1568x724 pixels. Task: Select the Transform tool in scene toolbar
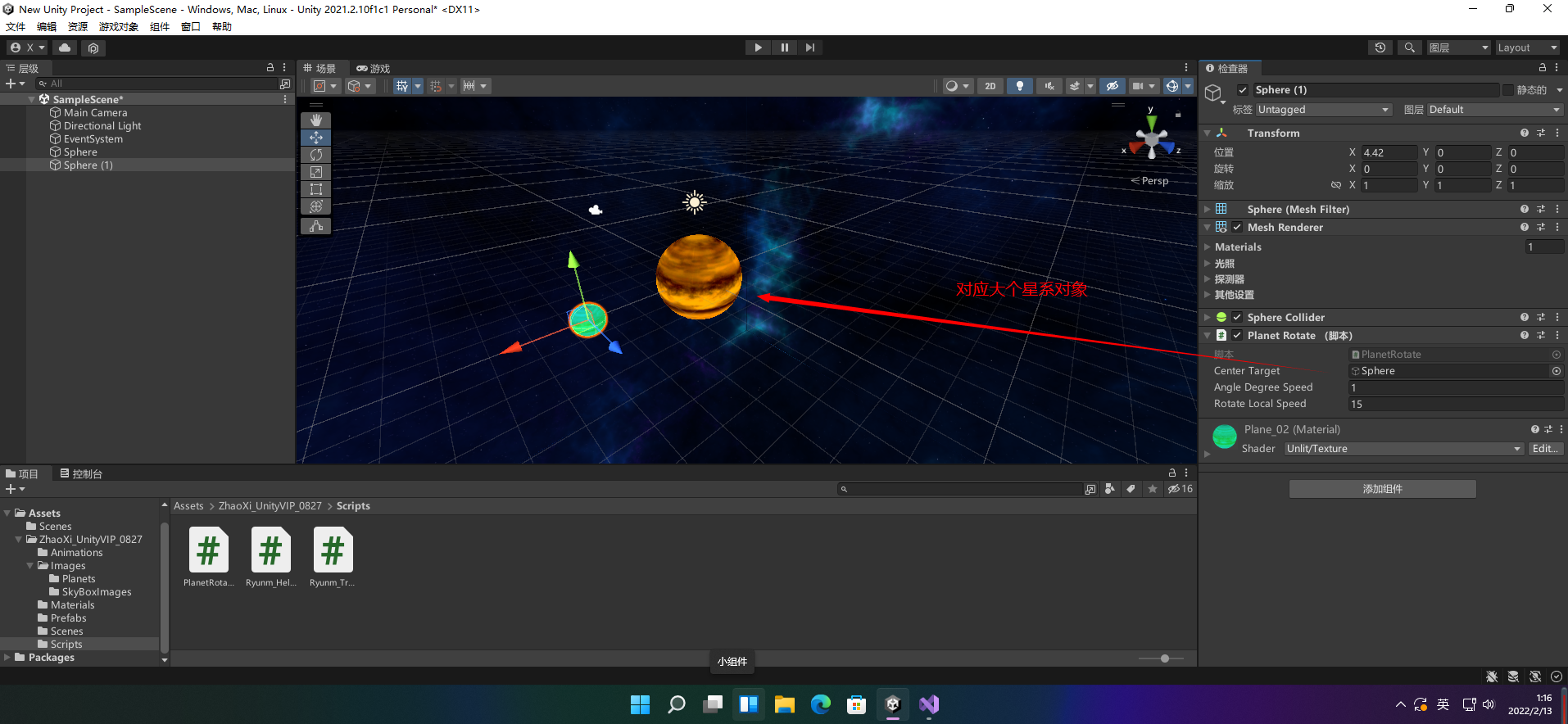click(315, 206)
